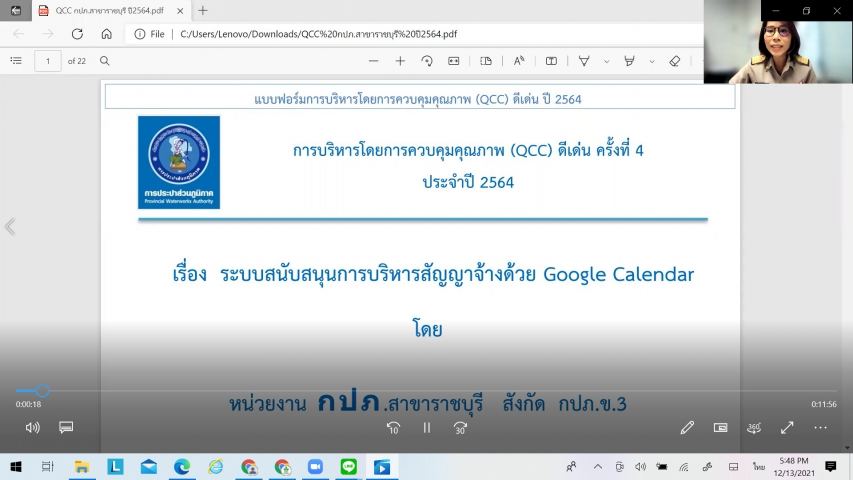This screenshot has height=480, width=853.
Task: Open Microsoft Edge from the taskbar
Action: point(182,466)
